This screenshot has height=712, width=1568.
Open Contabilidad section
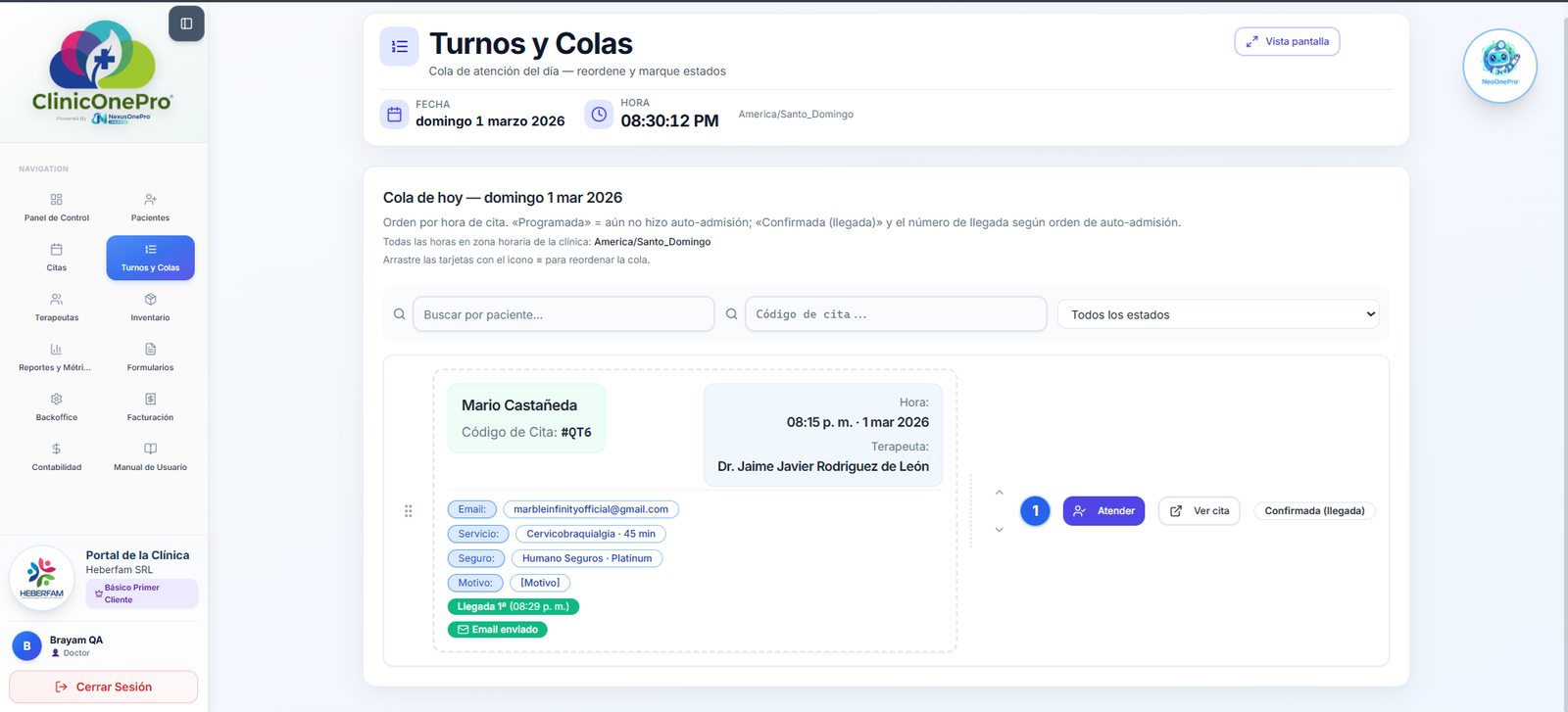[57, 457]
